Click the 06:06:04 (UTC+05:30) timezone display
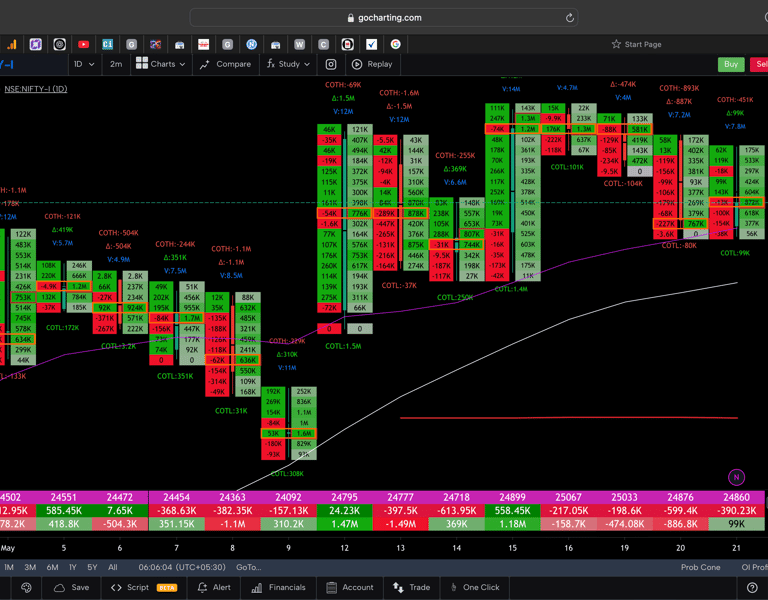768x600 pixels. click(x=182, y=567)
